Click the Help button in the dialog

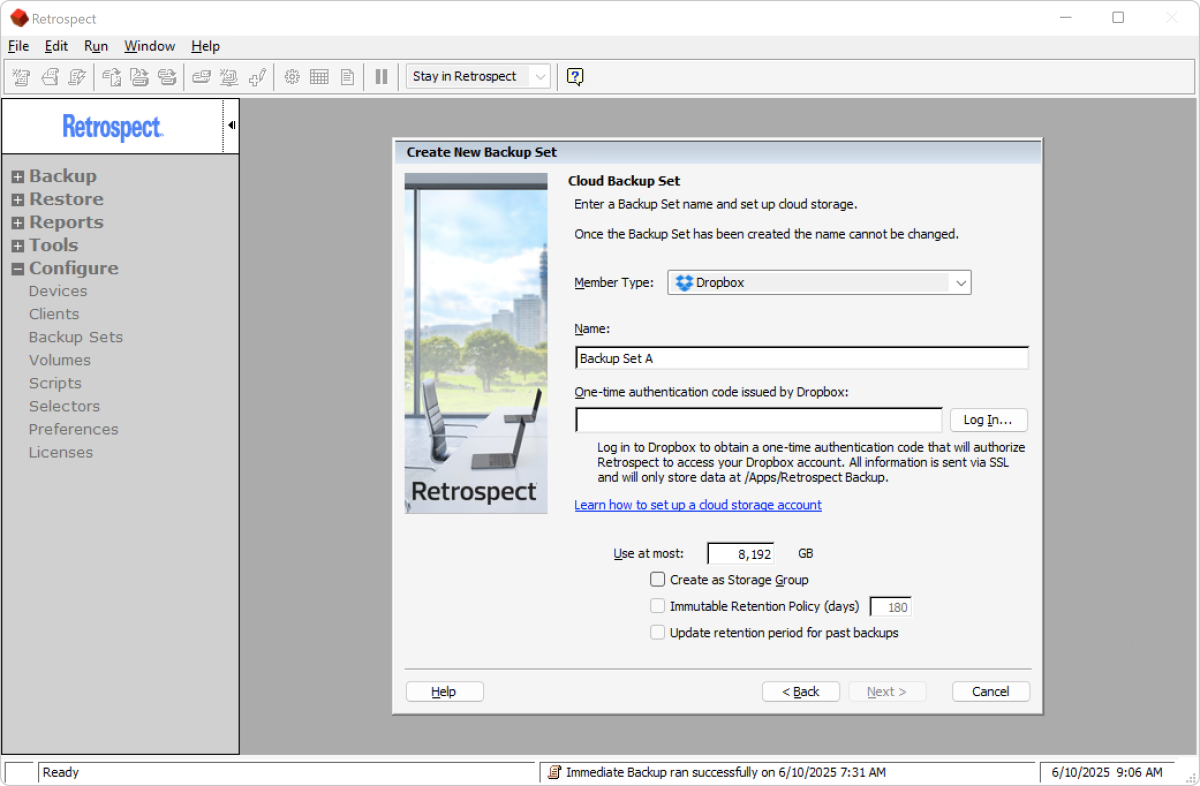click(x=444, y=692)
